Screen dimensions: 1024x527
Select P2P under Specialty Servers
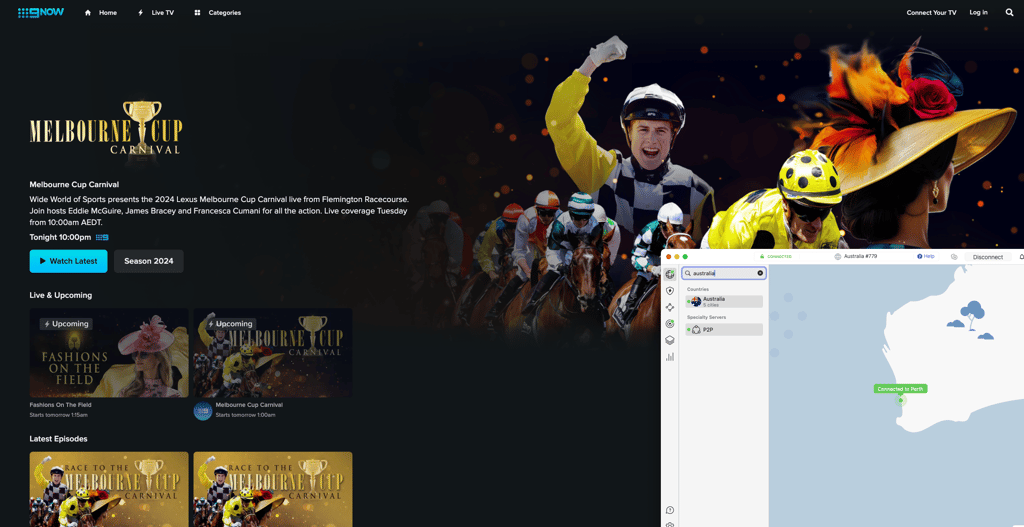724,330
